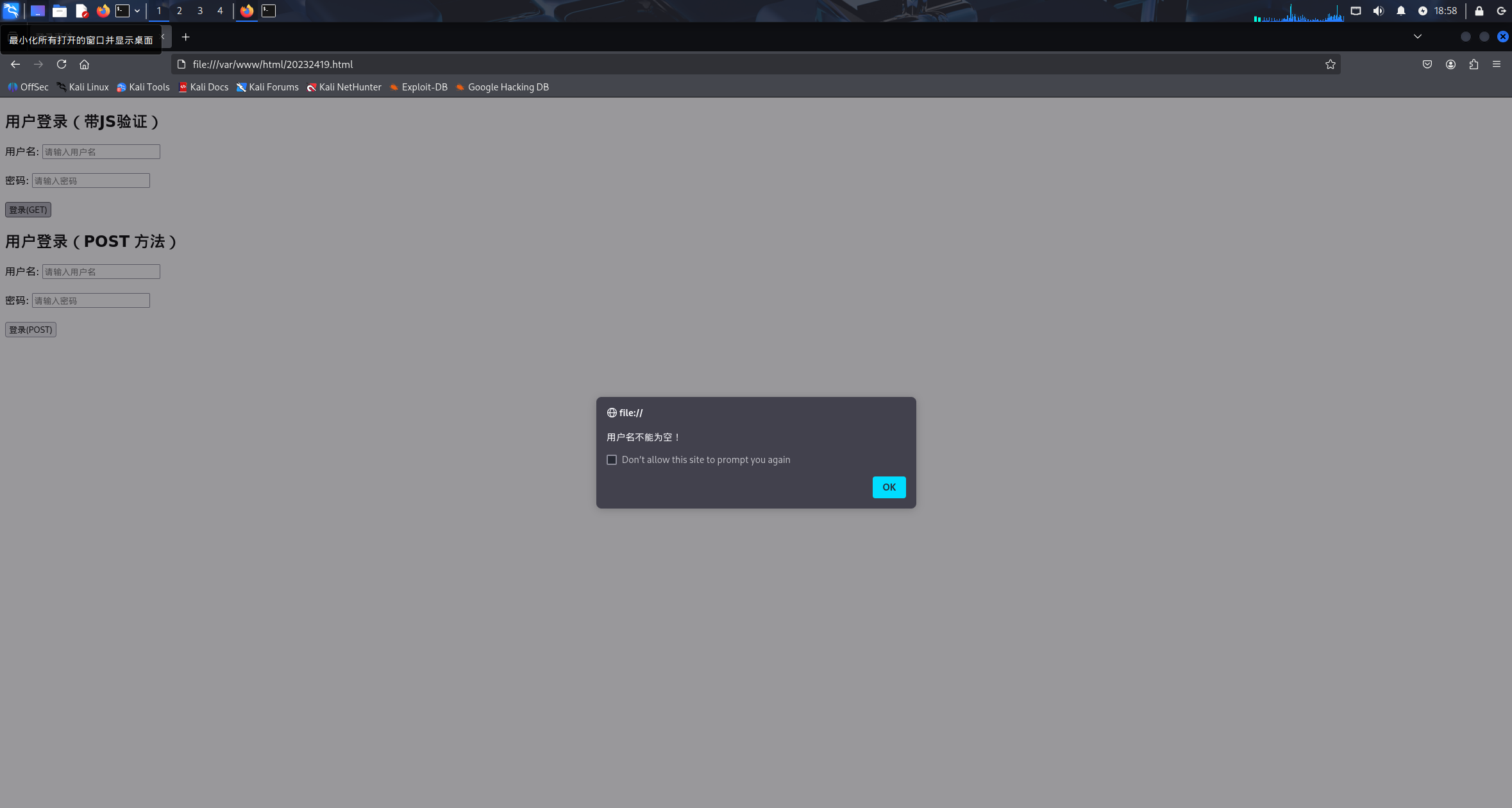The image size is (1512, 808).
Task: Open the Firefox hamburger application menu
Action: click(x=1497, y=64)
